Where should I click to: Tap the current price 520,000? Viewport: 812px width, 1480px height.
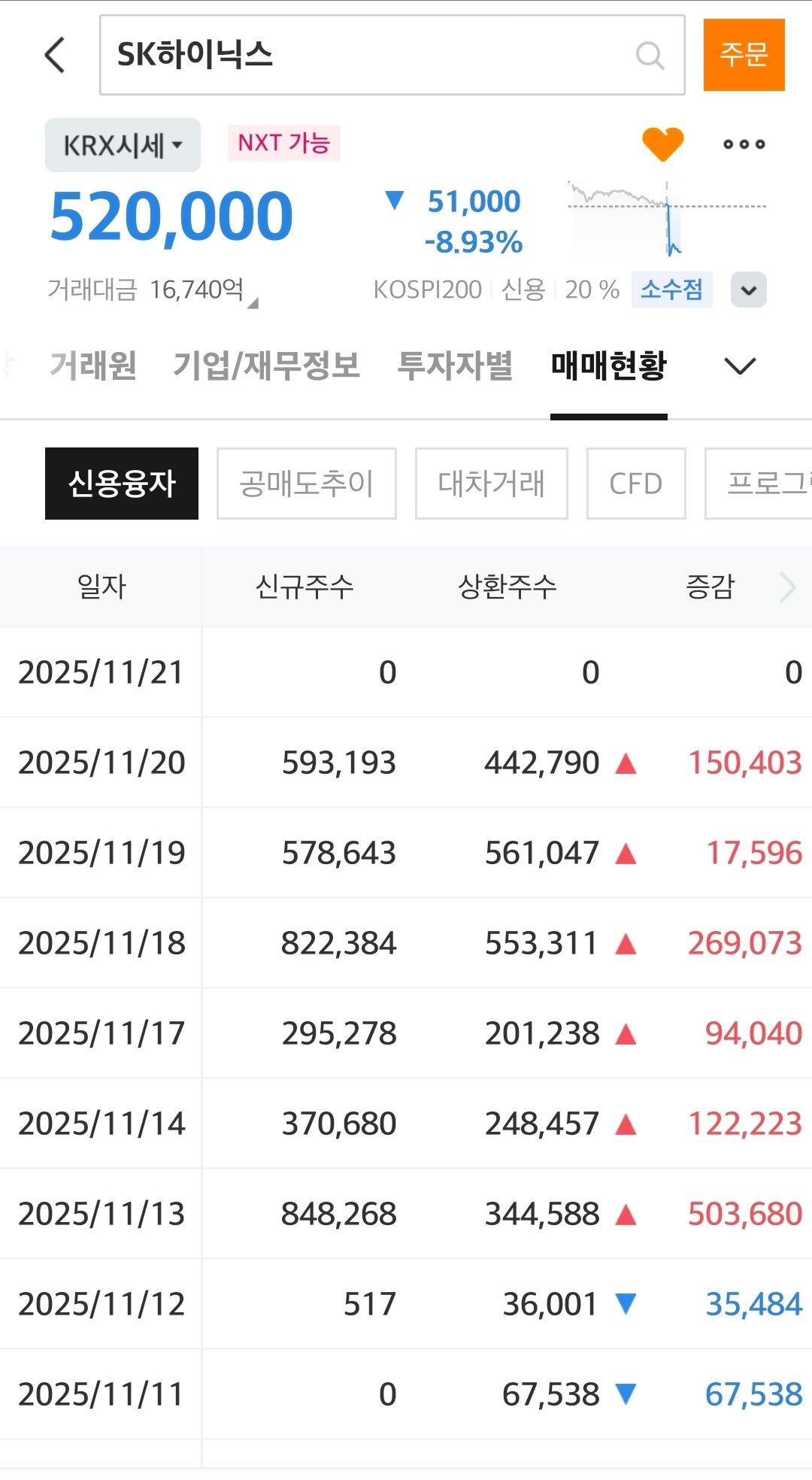click(x=171, y=217)
